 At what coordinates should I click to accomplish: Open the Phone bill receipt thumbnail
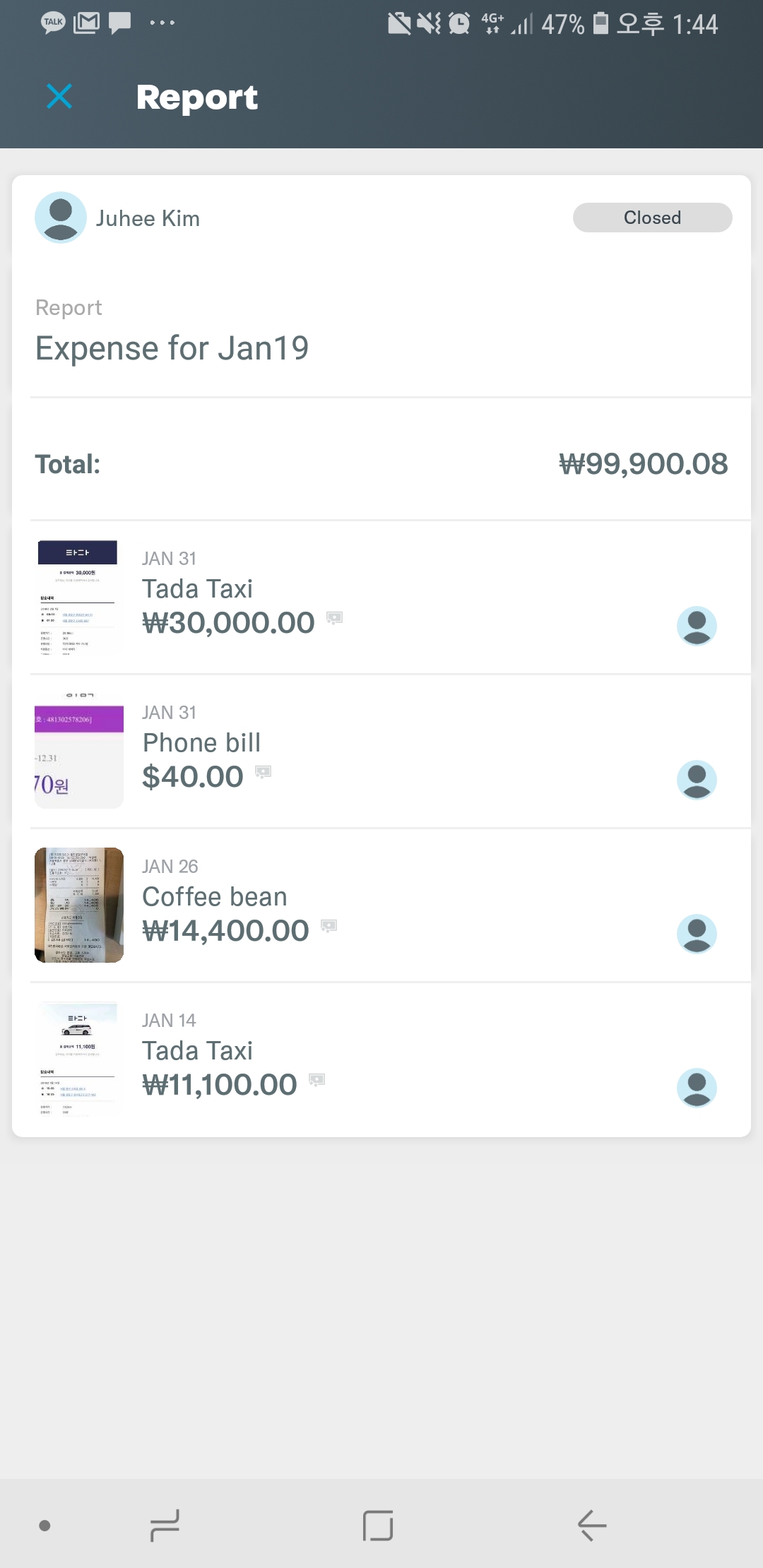[79, 752]
